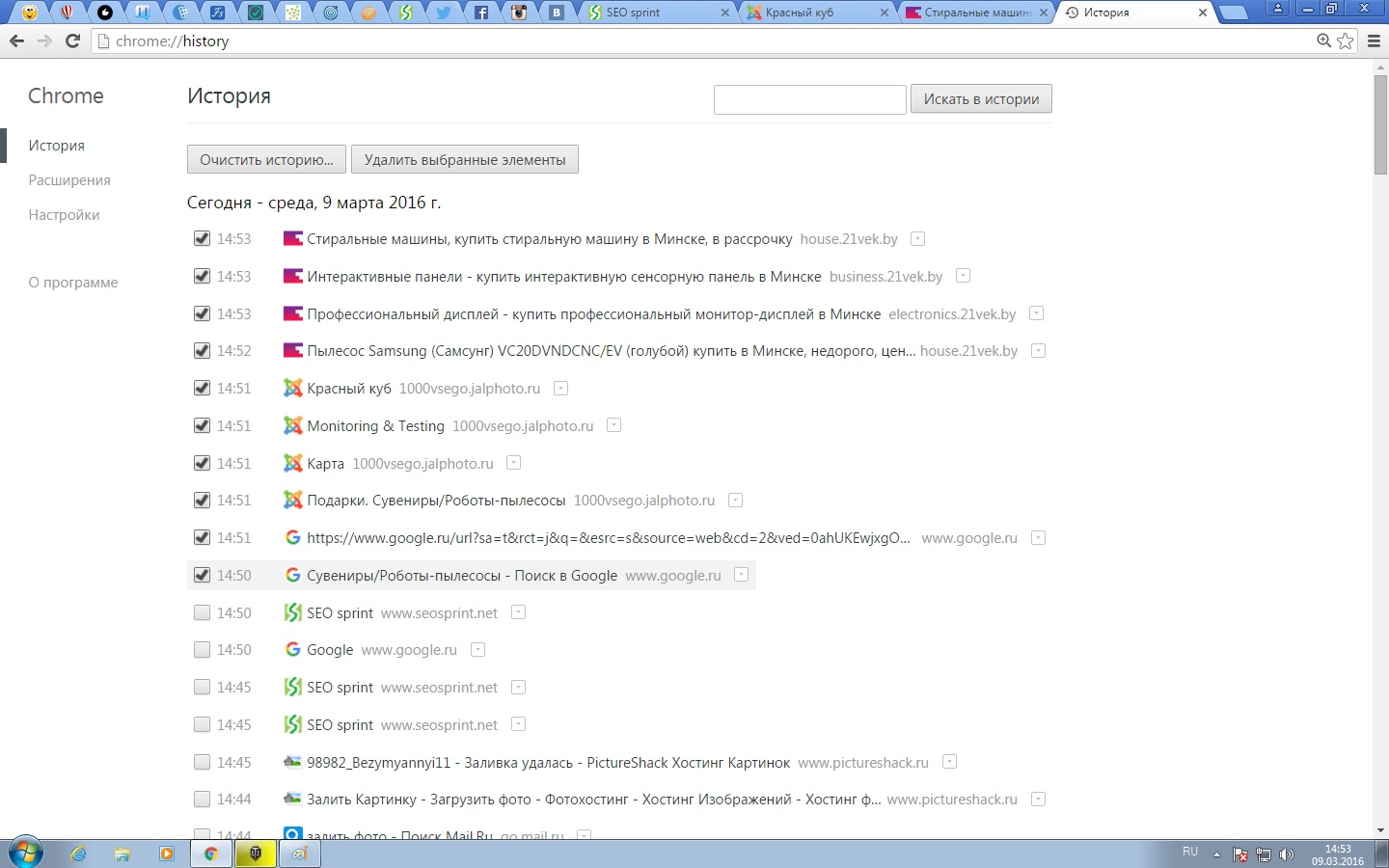This screenshot has width=1389, height=868.
Task: Switch to the pinned hot air balloon tab
Action: point(68,13)
